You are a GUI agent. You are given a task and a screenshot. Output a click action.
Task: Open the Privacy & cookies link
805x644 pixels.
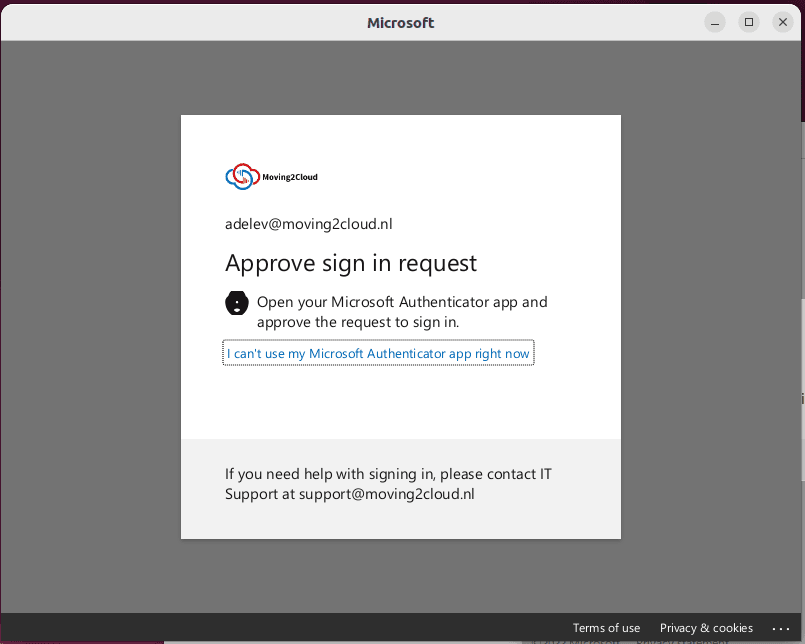click(x=706, y=628)
